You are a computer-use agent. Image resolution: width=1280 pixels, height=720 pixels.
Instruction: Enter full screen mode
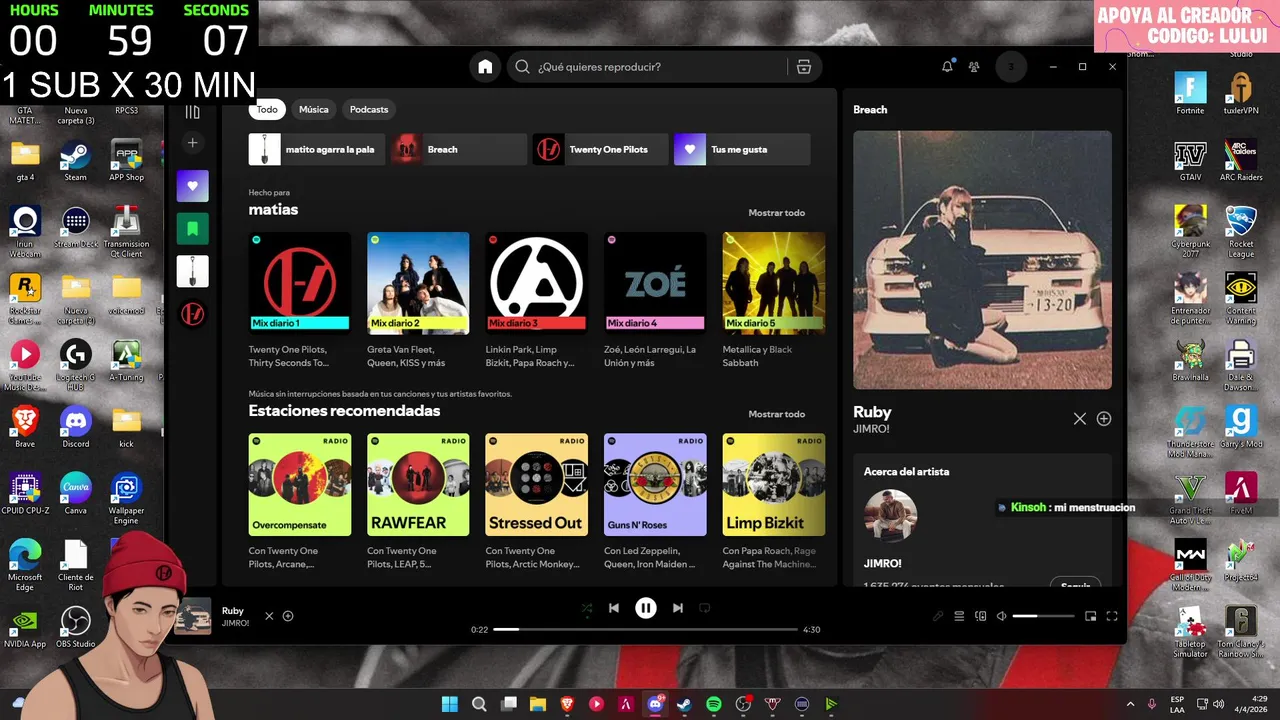tap(1112, 616)
